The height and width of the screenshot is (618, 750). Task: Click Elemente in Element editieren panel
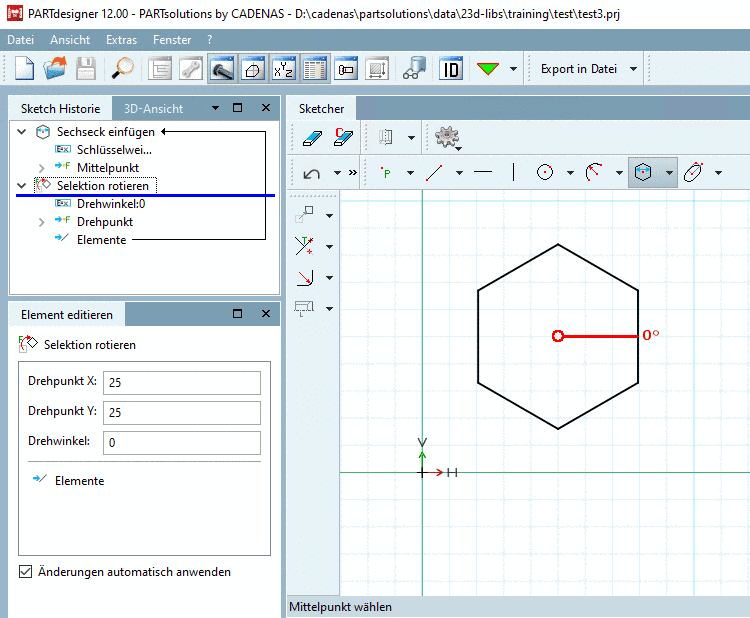(79, 481)
